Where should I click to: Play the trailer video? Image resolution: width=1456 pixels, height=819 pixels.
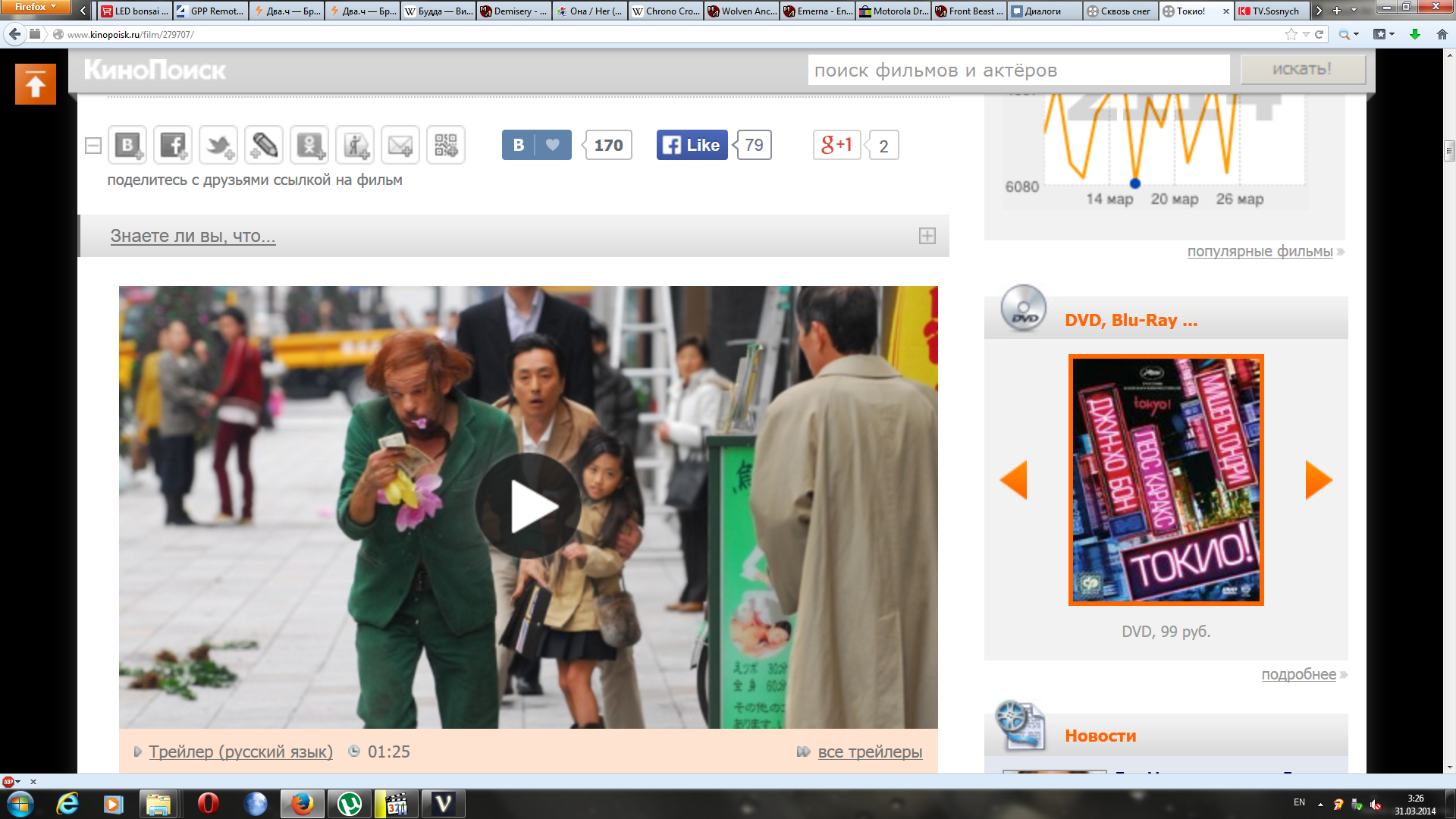pos(529,507)
